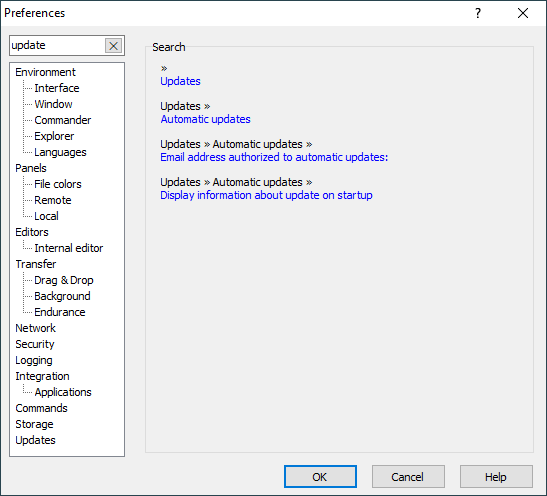Click the Cancel button
This screenshot has width=547, height=496.
coord(408,476)
